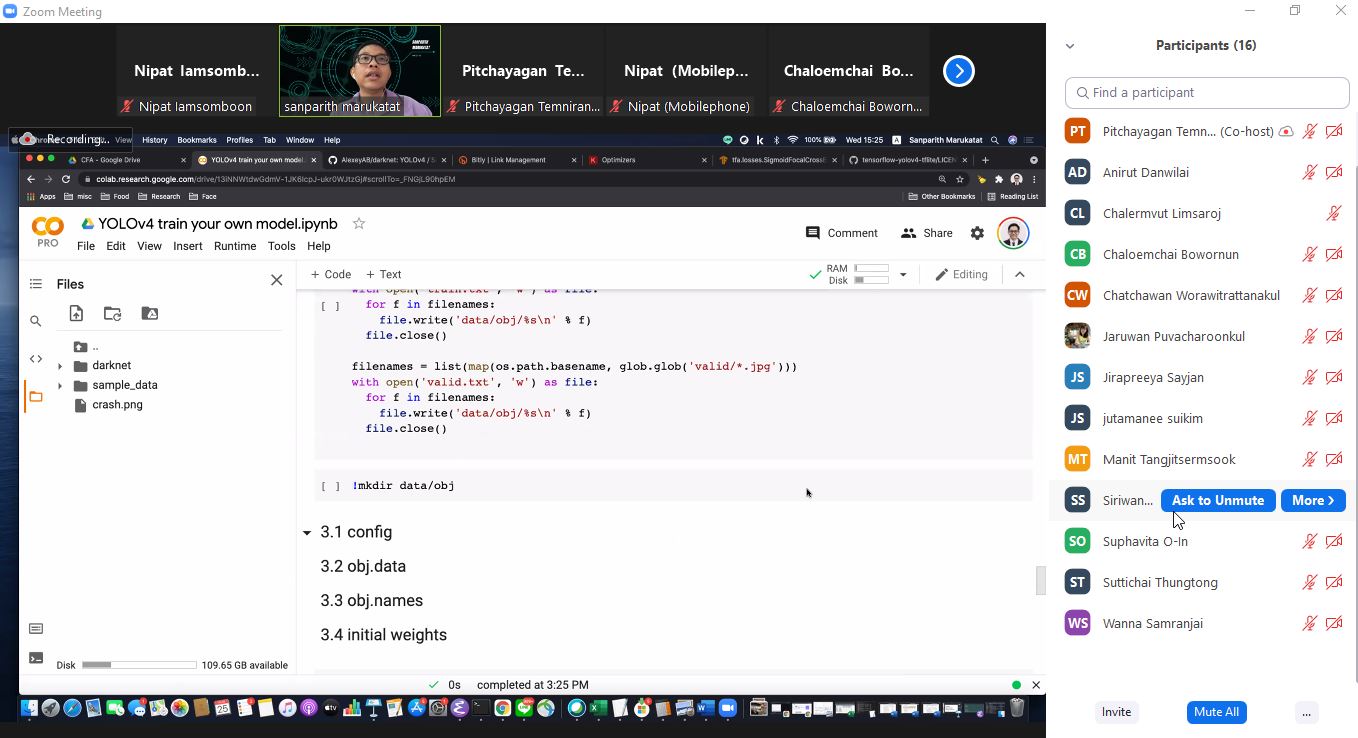Click video-off icon for Chatchawan Worawitrattanakul

1334,295
